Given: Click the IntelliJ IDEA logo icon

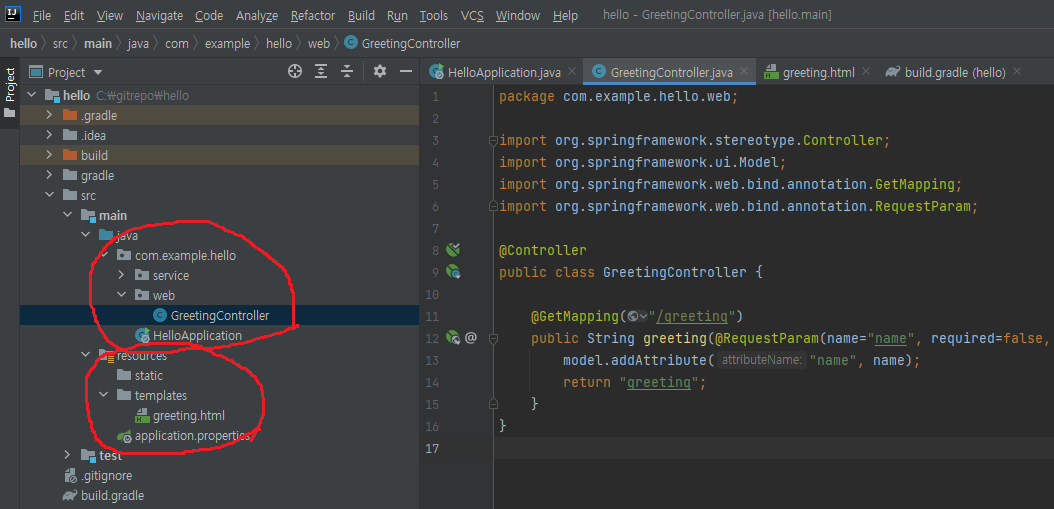Looking at the screenshot, I should [12, 13].
